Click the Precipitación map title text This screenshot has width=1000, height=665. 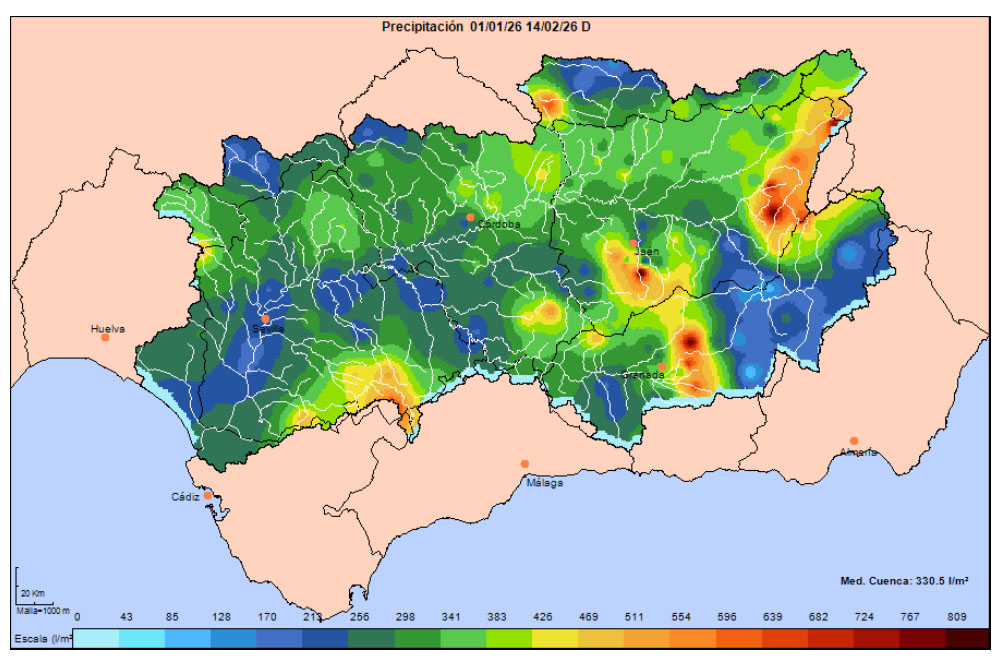[x=486, y=27]
